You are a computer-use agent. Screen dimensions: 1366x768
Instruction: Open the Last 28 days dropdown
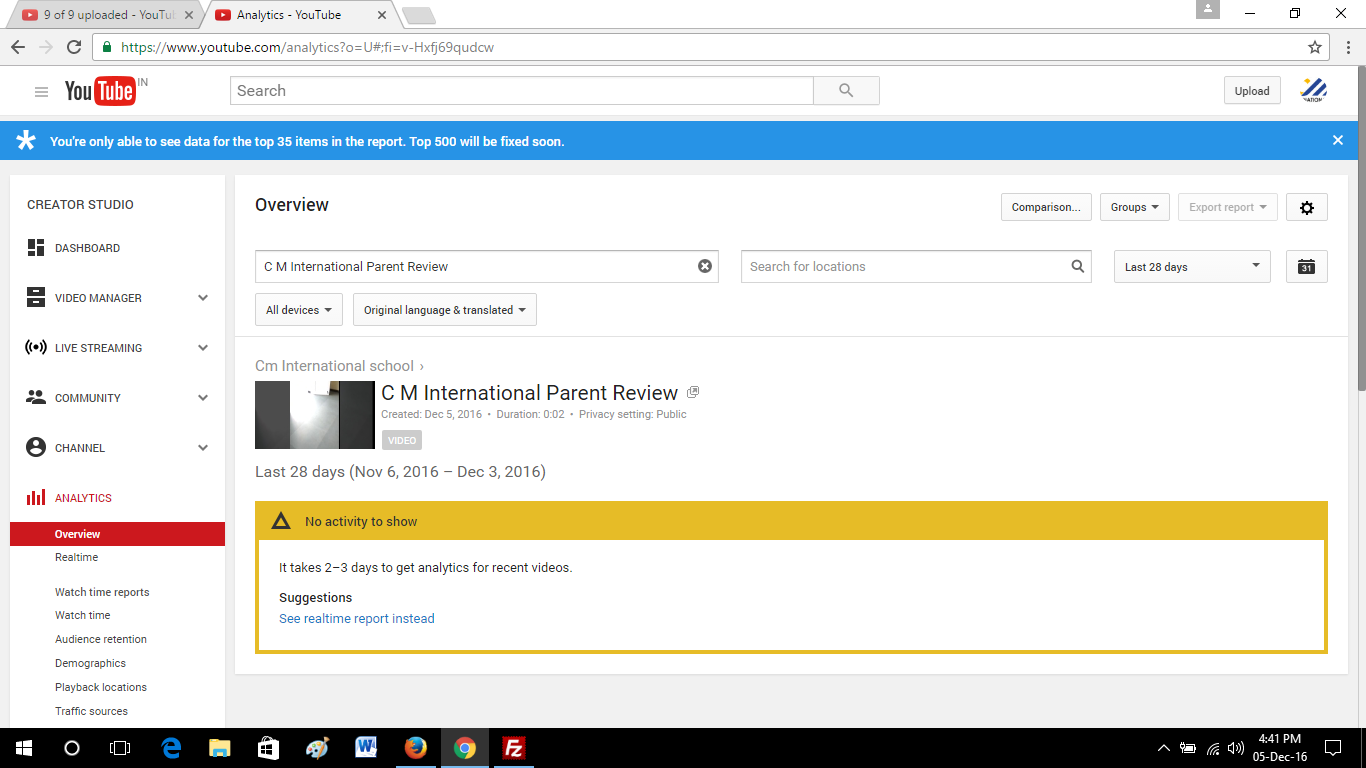pyautogui.click(x=1191, y=267)
